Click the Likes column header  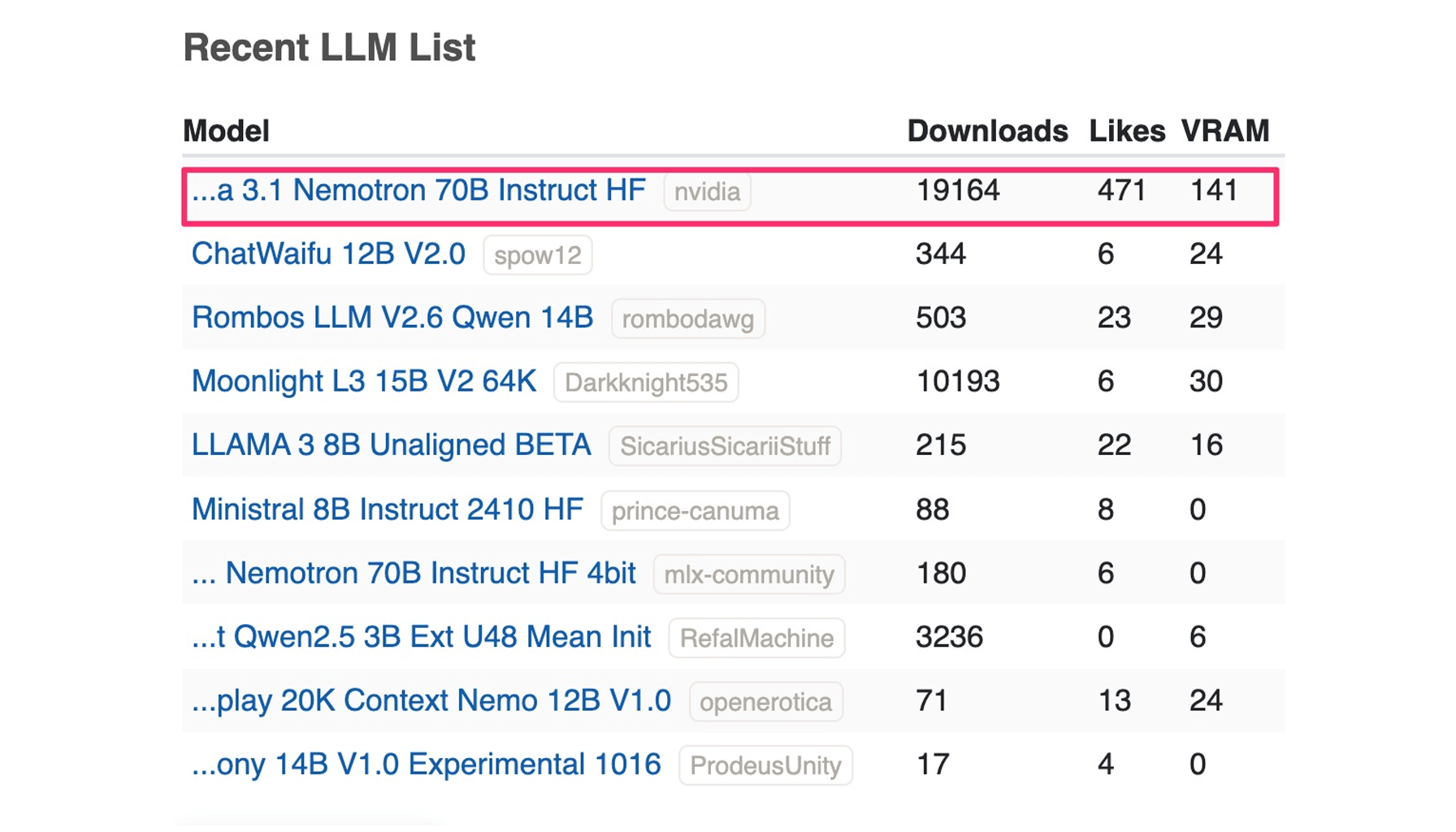click(x=1127, y=131)
